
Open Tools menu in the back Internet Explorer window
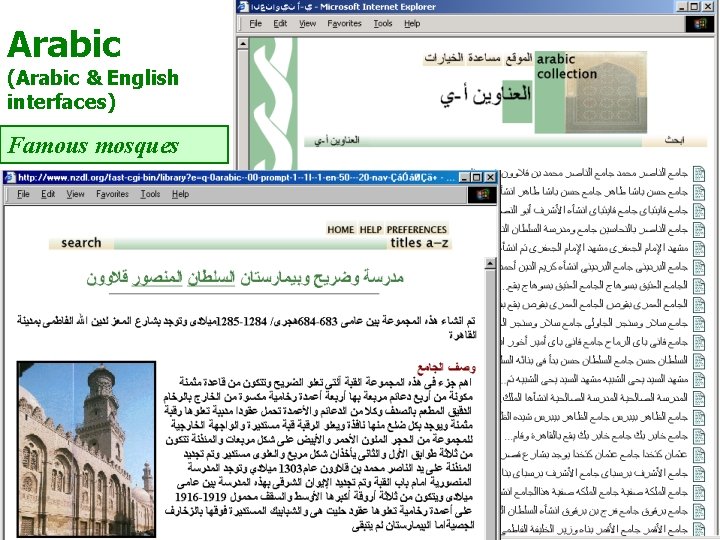382,23
